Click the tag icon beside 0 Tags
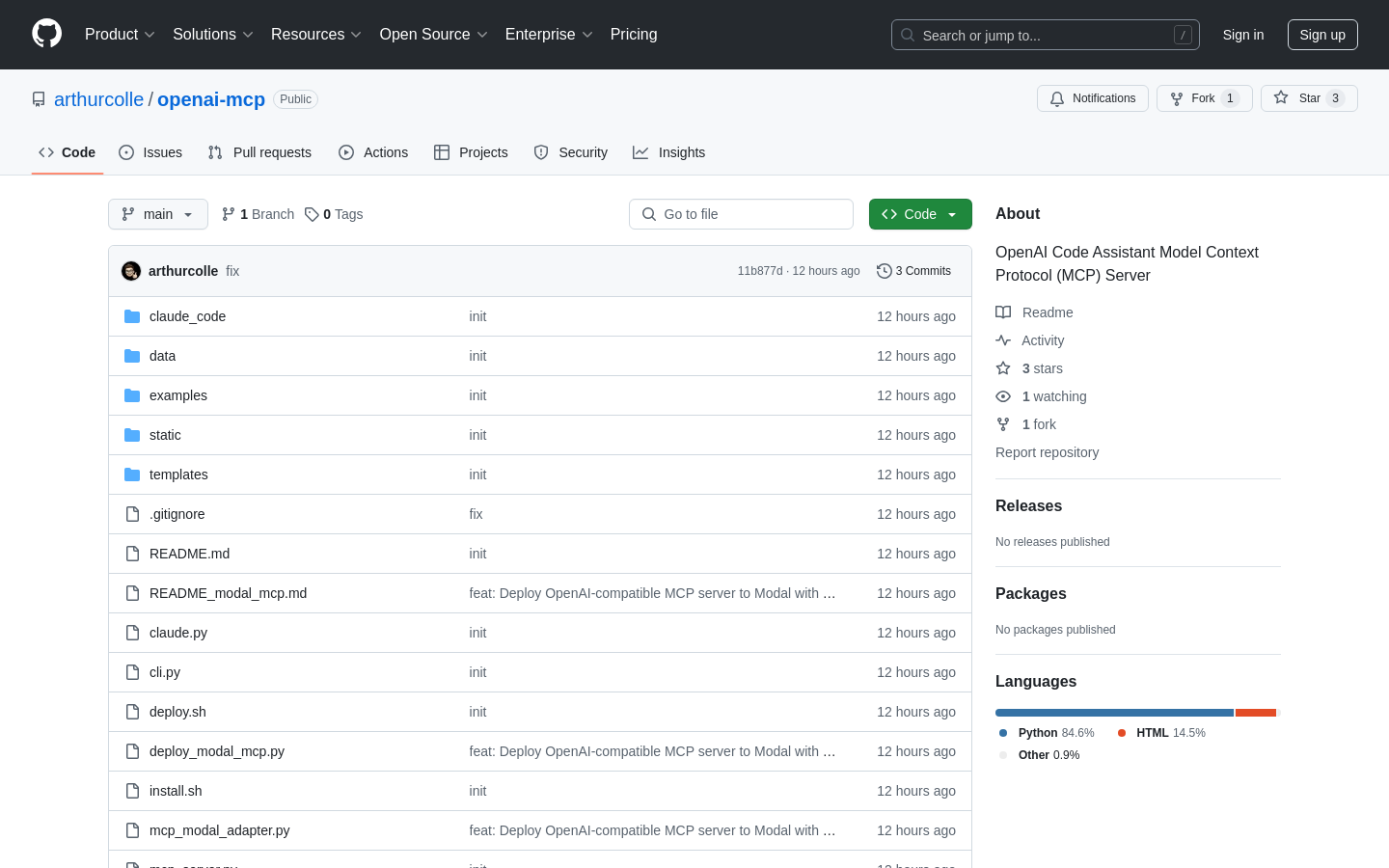The height and width of the screenshot is (868, 1389). click(x=312, y=214)
